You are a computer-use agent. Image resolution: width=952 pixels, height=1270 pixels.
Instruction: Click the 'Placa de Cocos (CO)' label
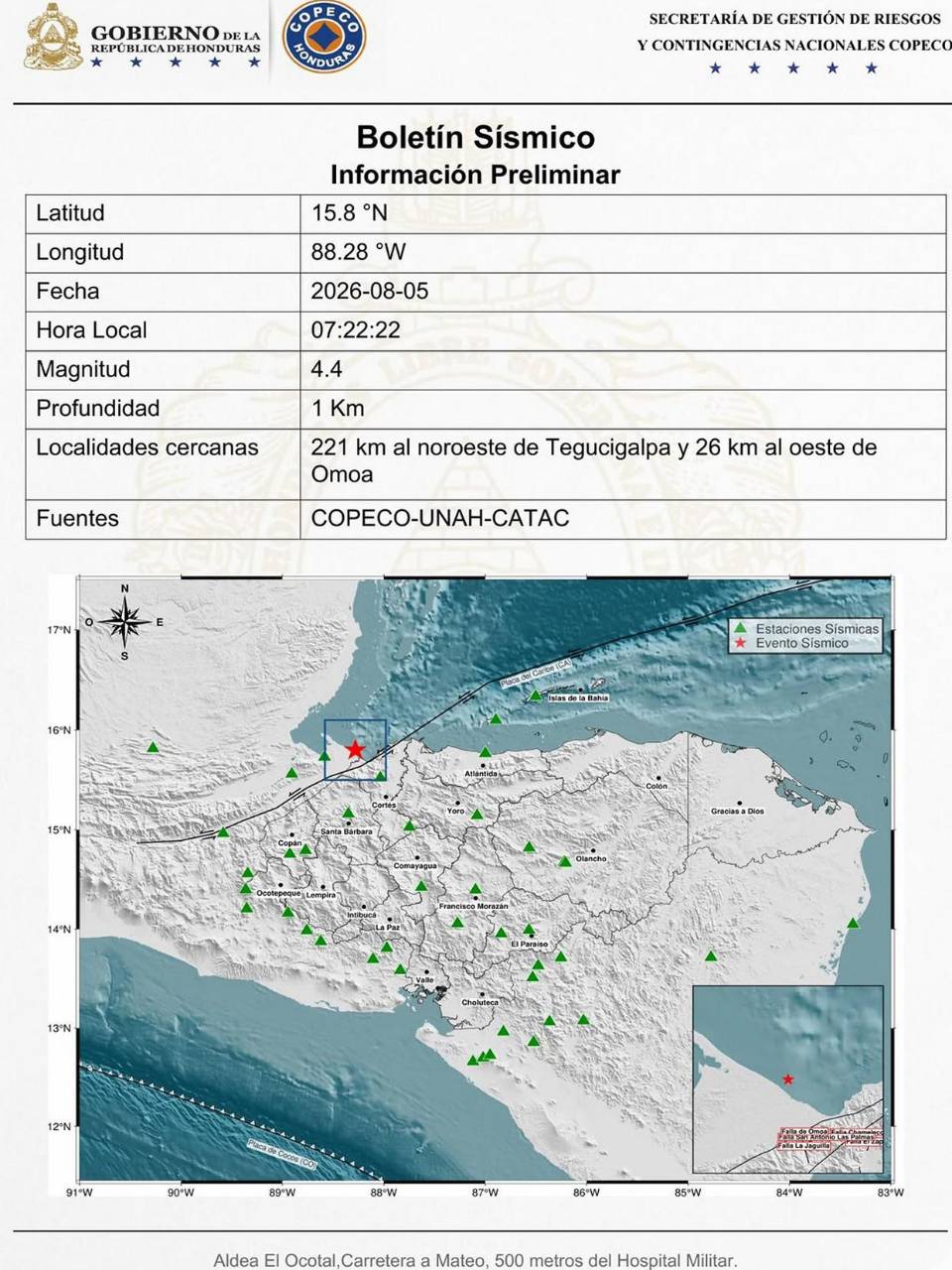[x=283, y=1153]
